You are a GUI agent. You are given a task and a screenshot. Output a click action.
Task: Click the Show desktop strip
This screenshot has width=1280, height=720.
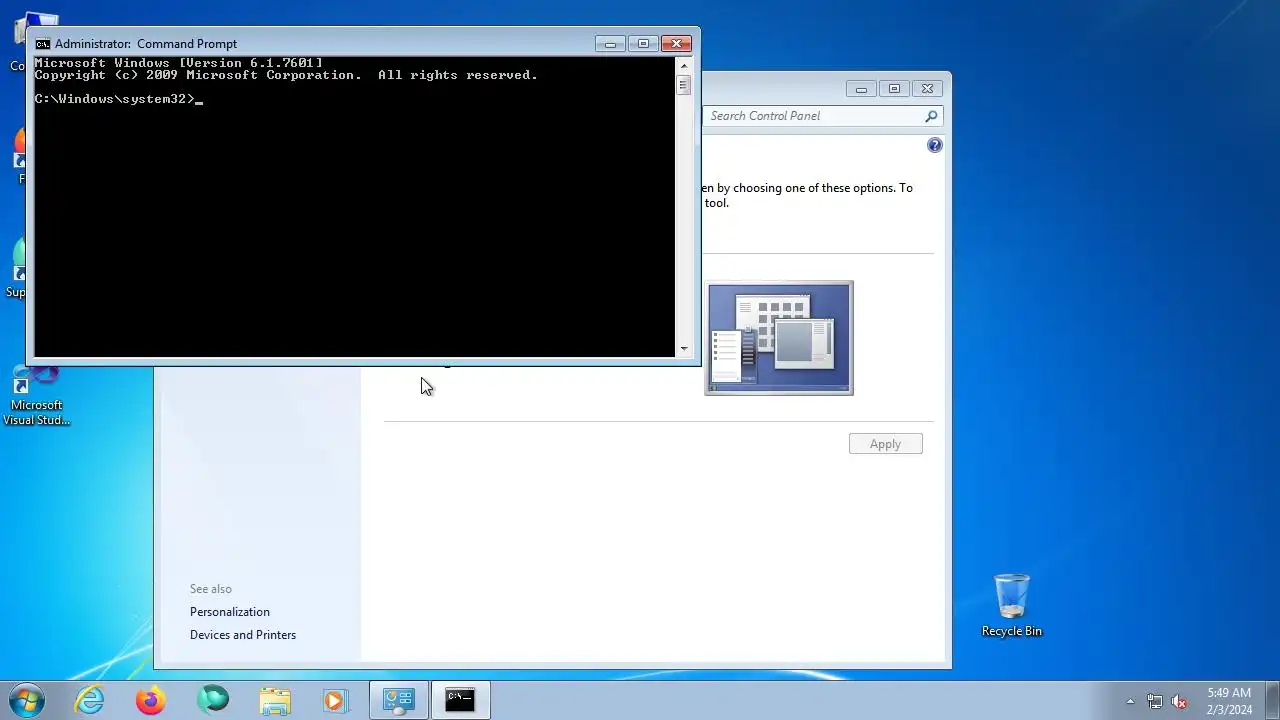tap(1272, 700)
